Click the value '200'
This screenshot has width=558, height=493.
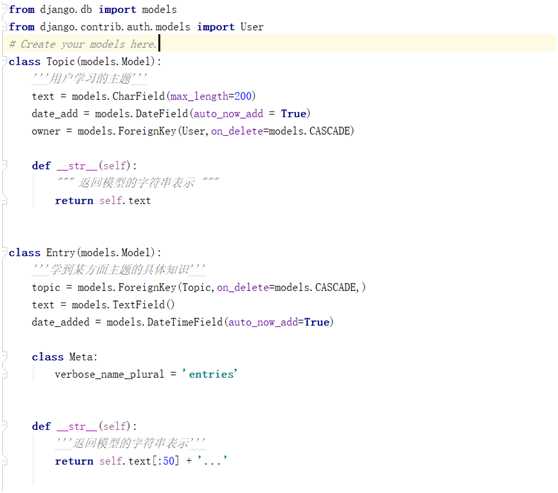pos(243,96)
